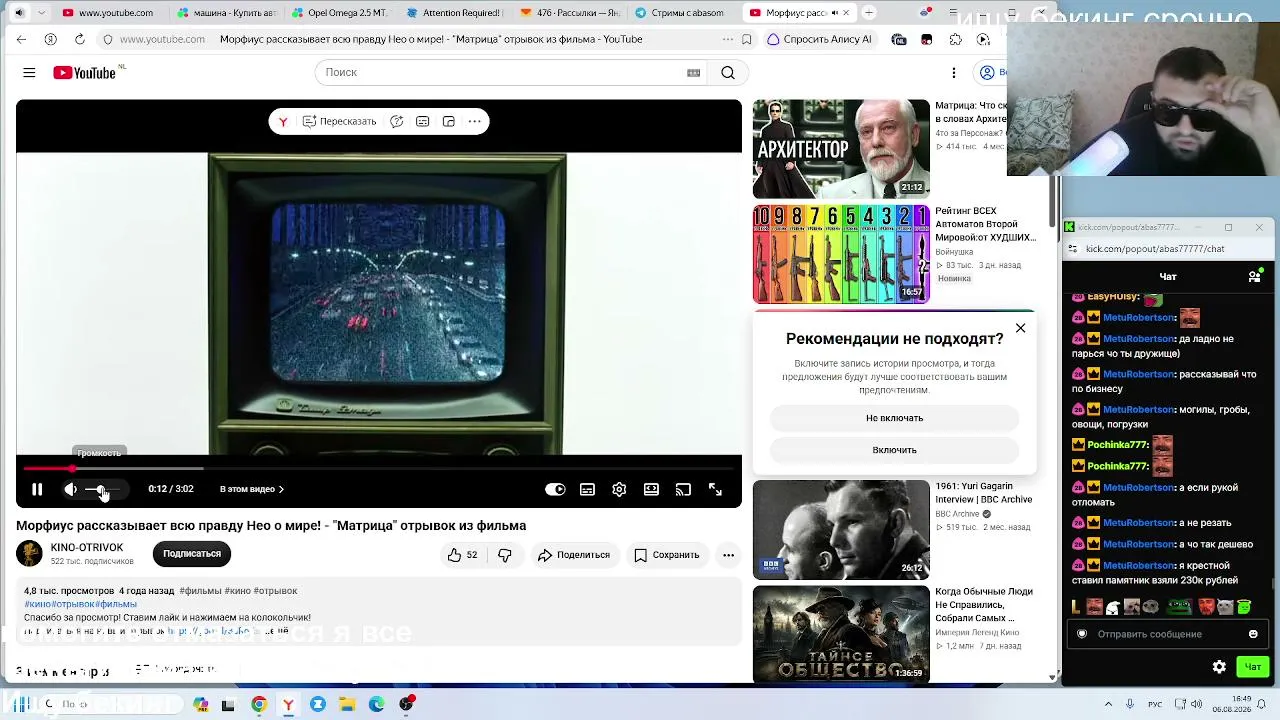The width and height of the screenshot is (1280, 720).
Task: Open the 'Архитектор' Matrix video thumbnail
Action: [841, 148]
